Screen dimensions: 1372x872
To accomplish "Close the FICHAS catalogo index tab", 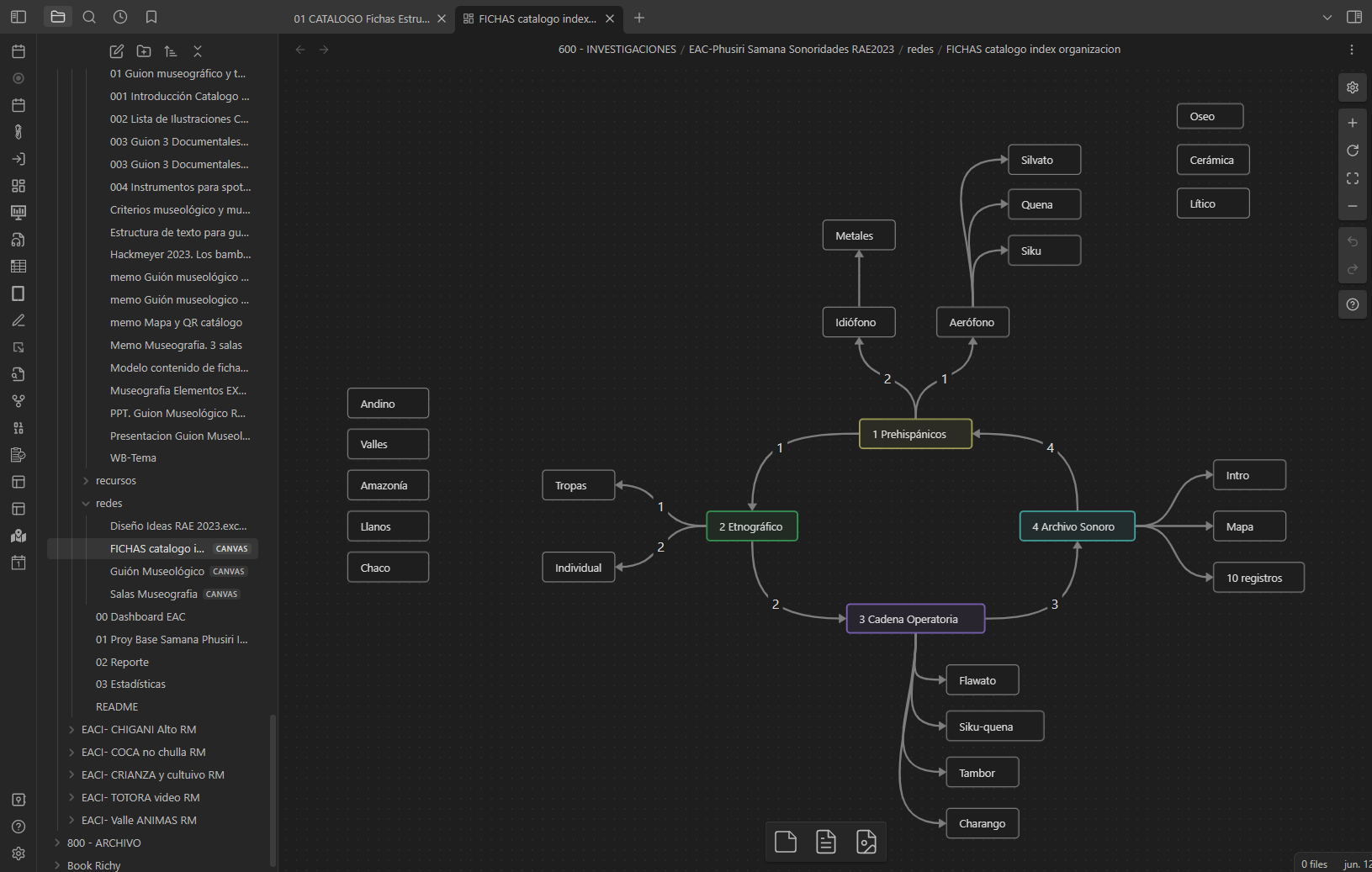I will coord(610,18).
